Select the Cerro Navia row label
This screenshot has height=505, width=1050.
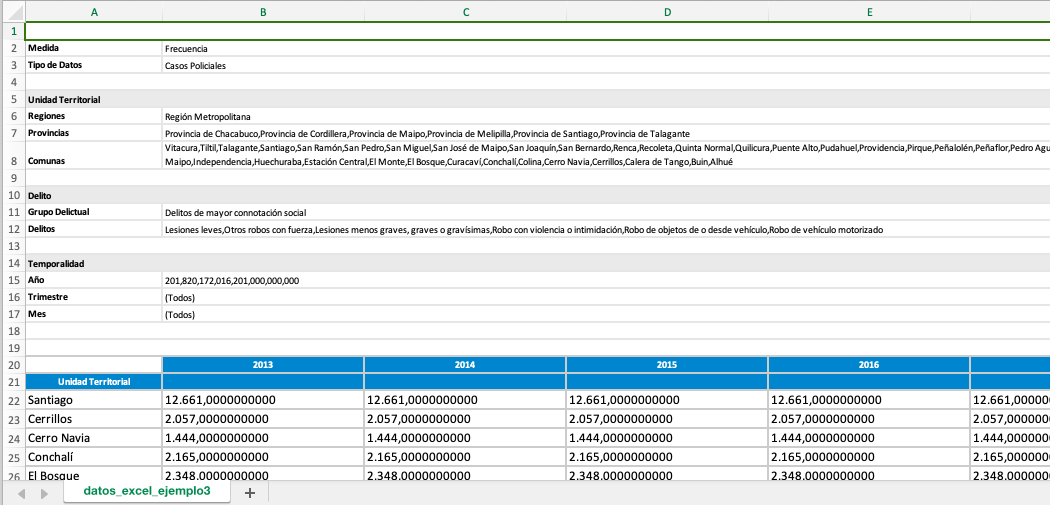[x=94, y=438]
